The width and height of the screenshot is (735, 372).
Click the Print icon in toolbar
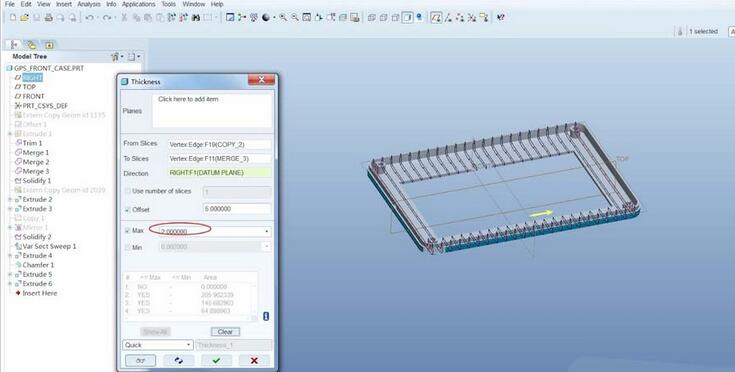[48, 18]
